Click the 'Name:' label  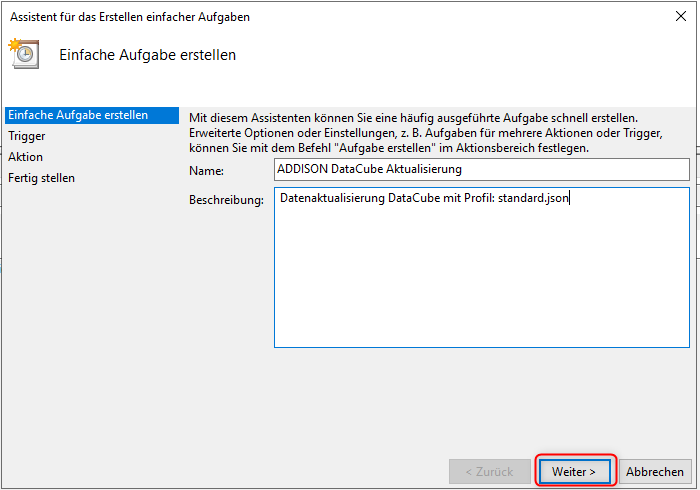click(x=206, y=171)
